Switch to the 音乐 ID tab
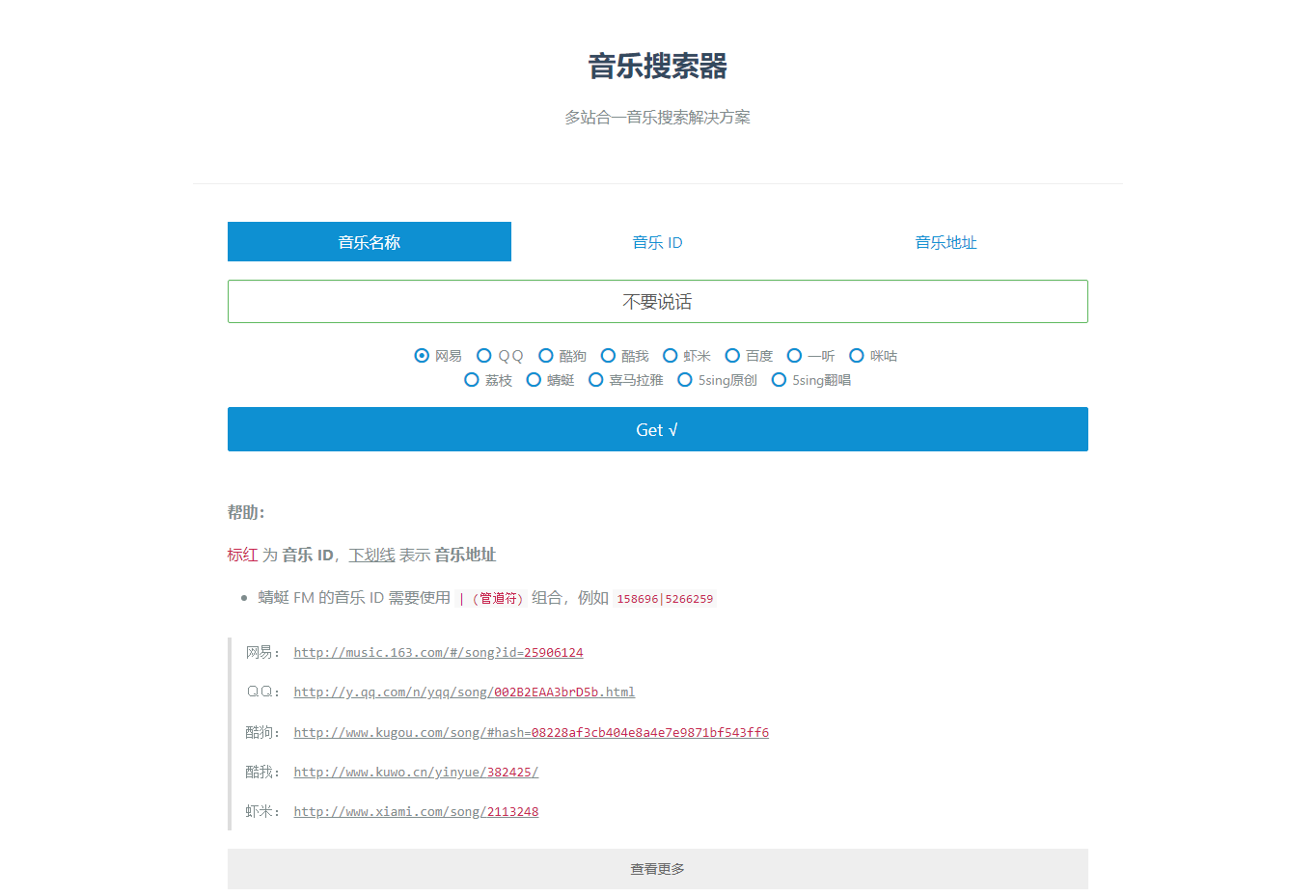Screen dimensions: 1316x896 click(x=657, y=242)
